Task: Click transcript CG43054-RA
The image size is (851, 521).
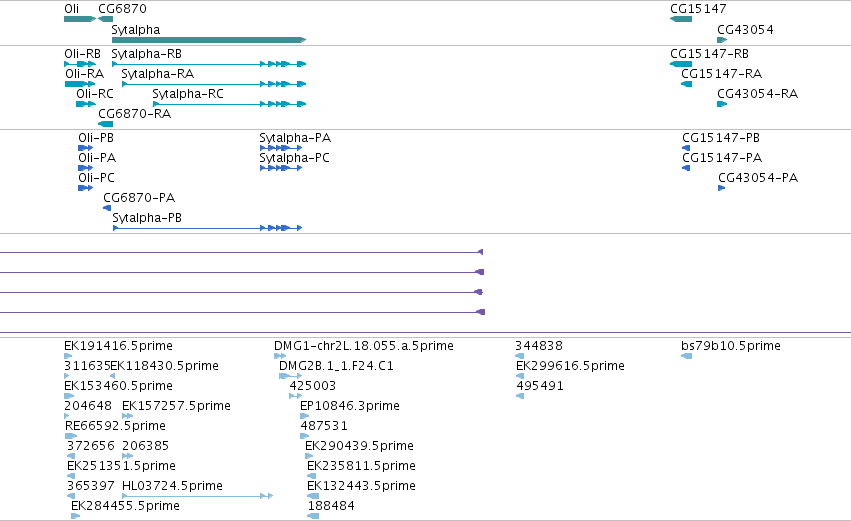Action: 722,104
